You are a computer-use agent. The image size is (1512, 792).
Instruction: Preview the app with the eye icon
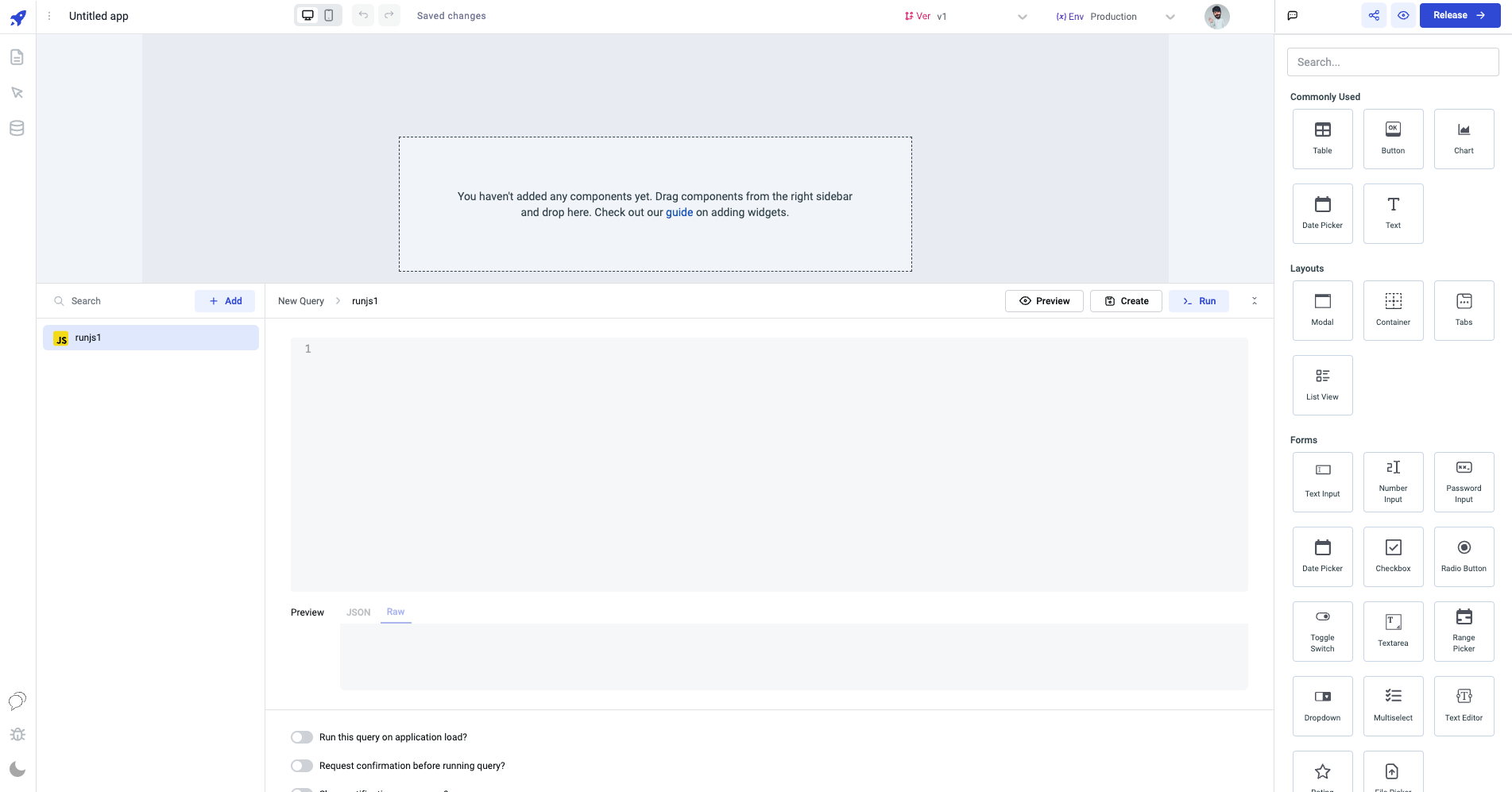coord(1403,15)
